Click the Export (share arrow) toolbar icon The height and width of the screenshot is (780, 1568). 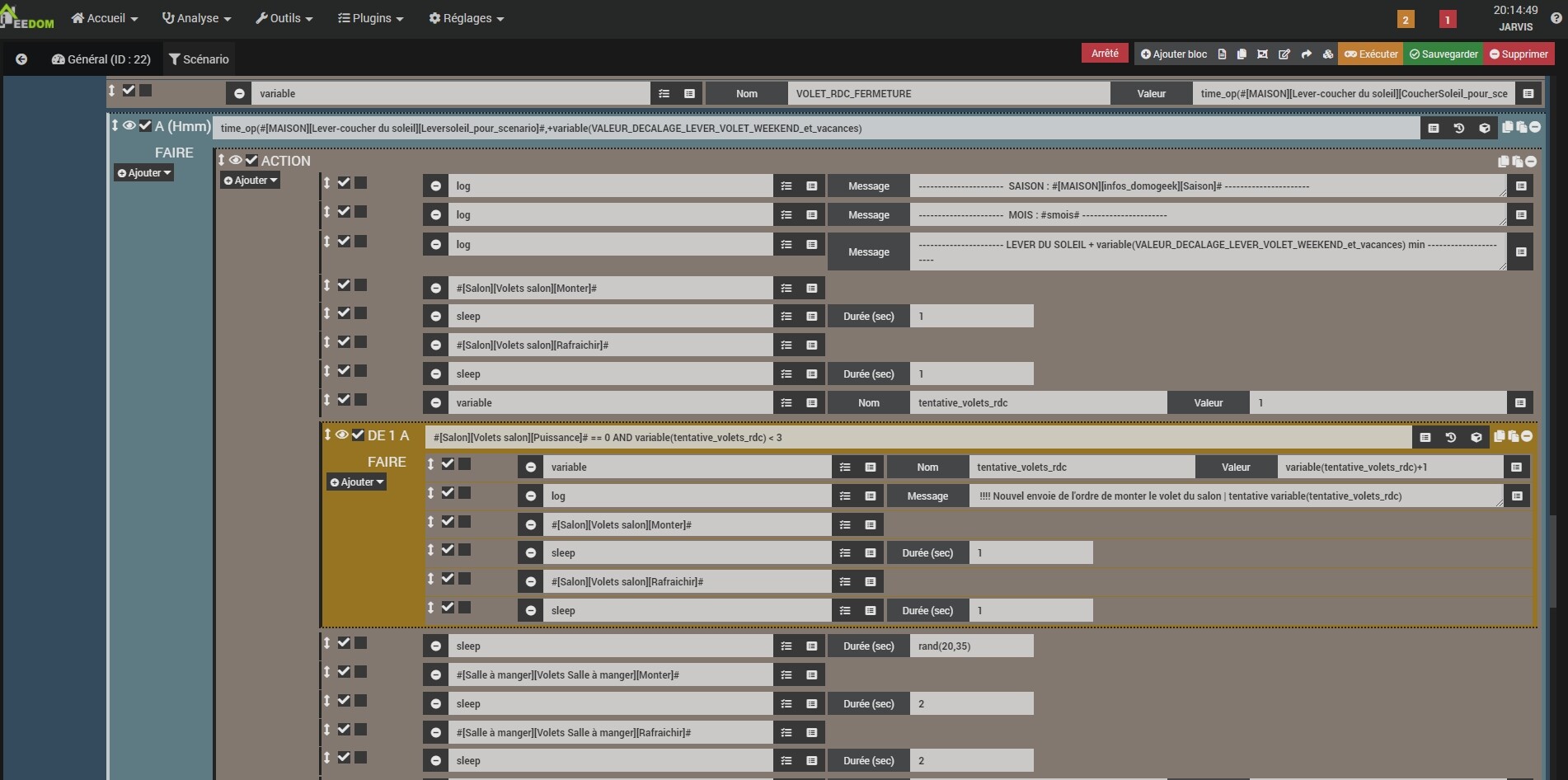[x=1306, y=54]
